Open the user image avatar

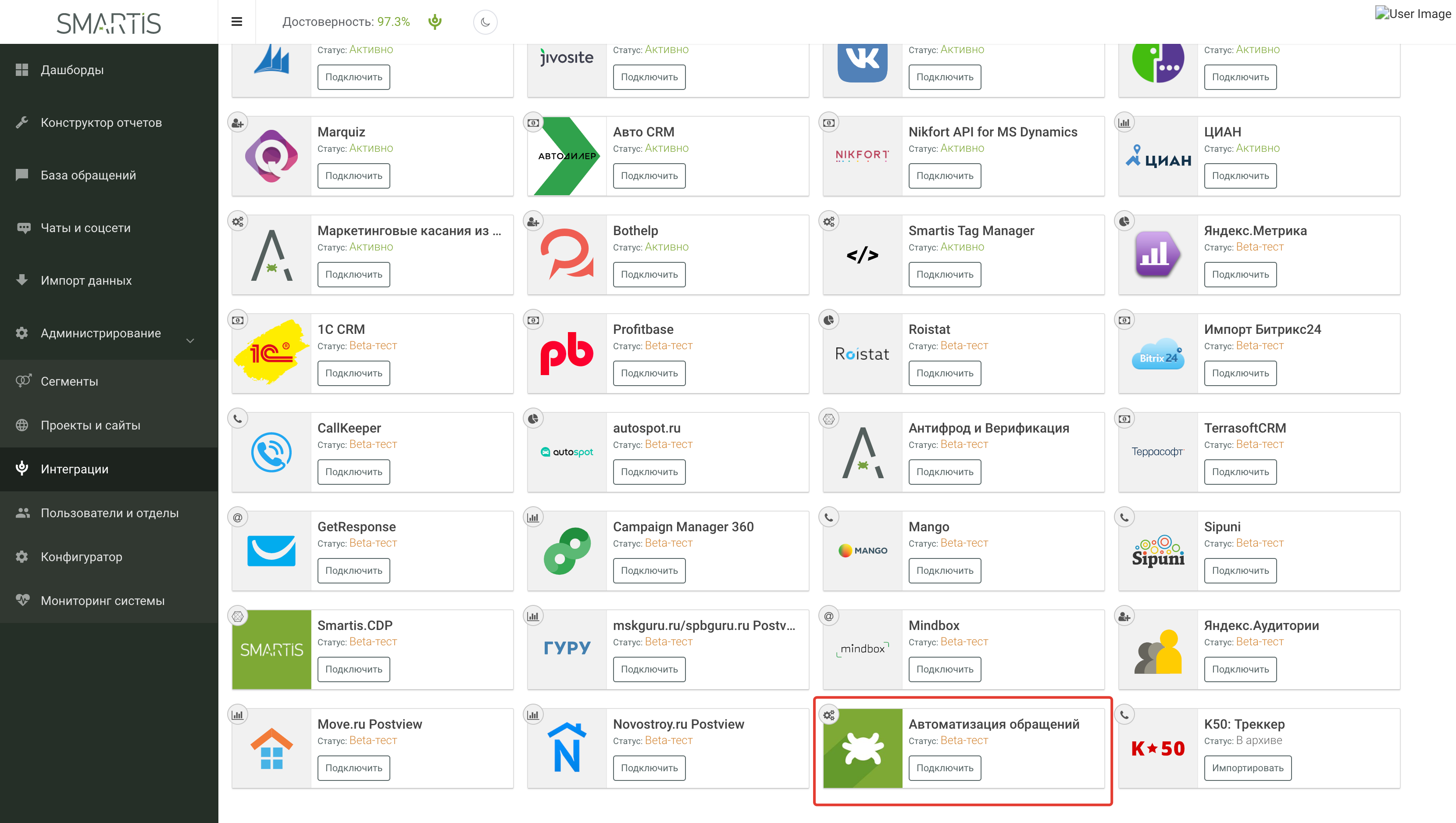(x=1413, y=14)
